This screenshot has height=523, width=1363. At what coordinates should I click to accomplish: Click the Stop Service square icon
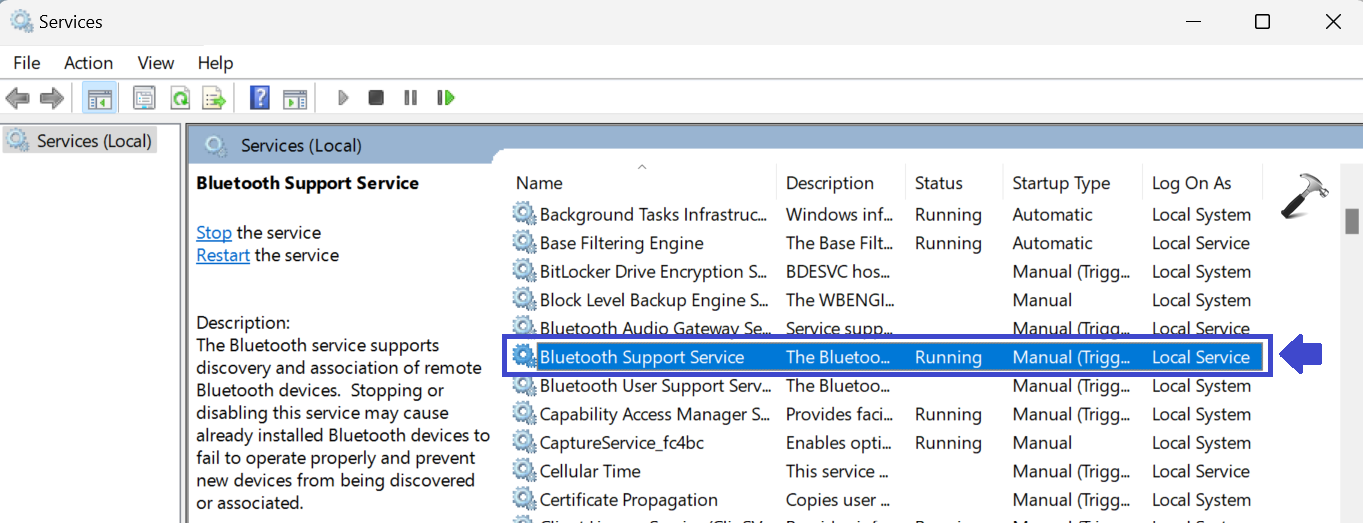click(x=376, y=98)
